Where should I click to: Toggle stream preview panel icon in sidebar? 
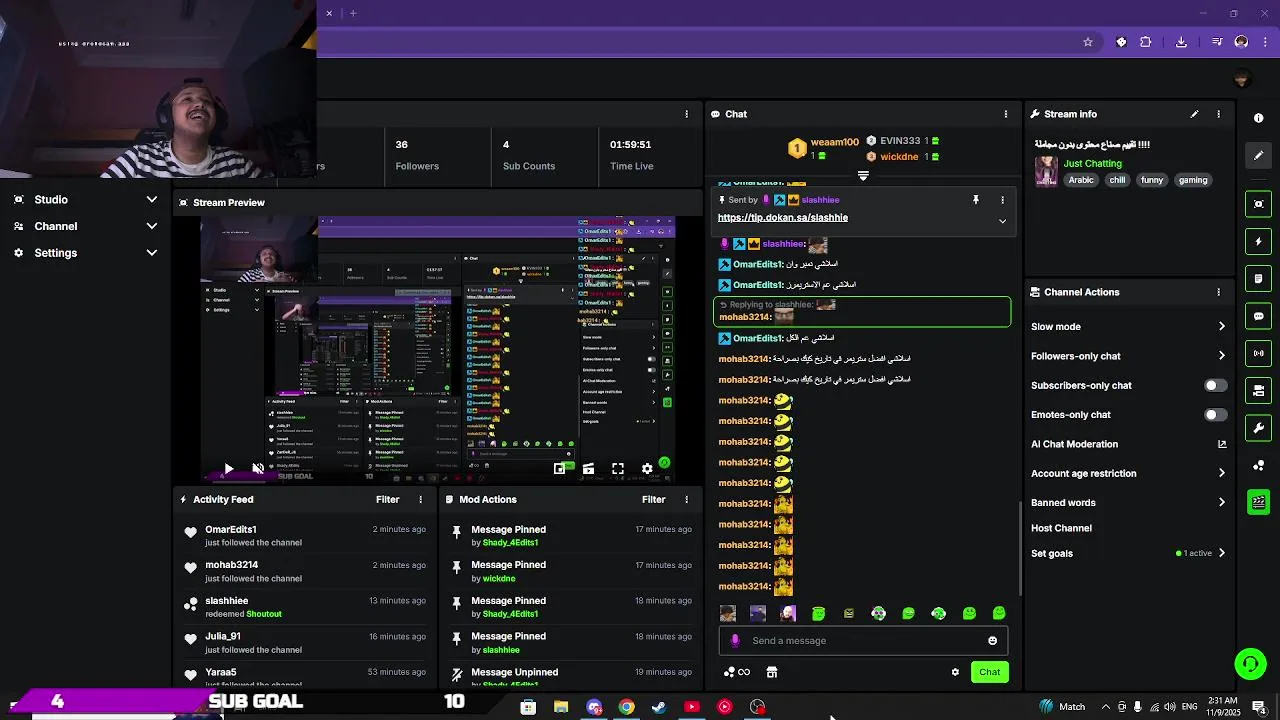(1258, 204)
